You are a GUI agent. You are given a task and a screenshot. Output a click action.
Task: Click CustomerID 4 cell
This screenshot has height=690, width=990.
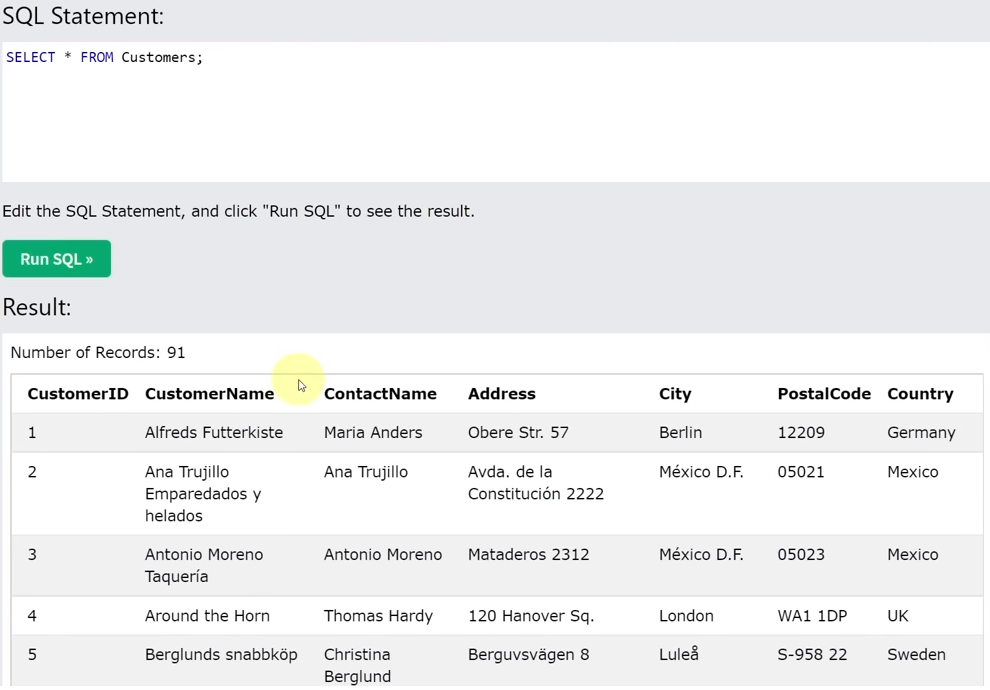coord(32,616)
